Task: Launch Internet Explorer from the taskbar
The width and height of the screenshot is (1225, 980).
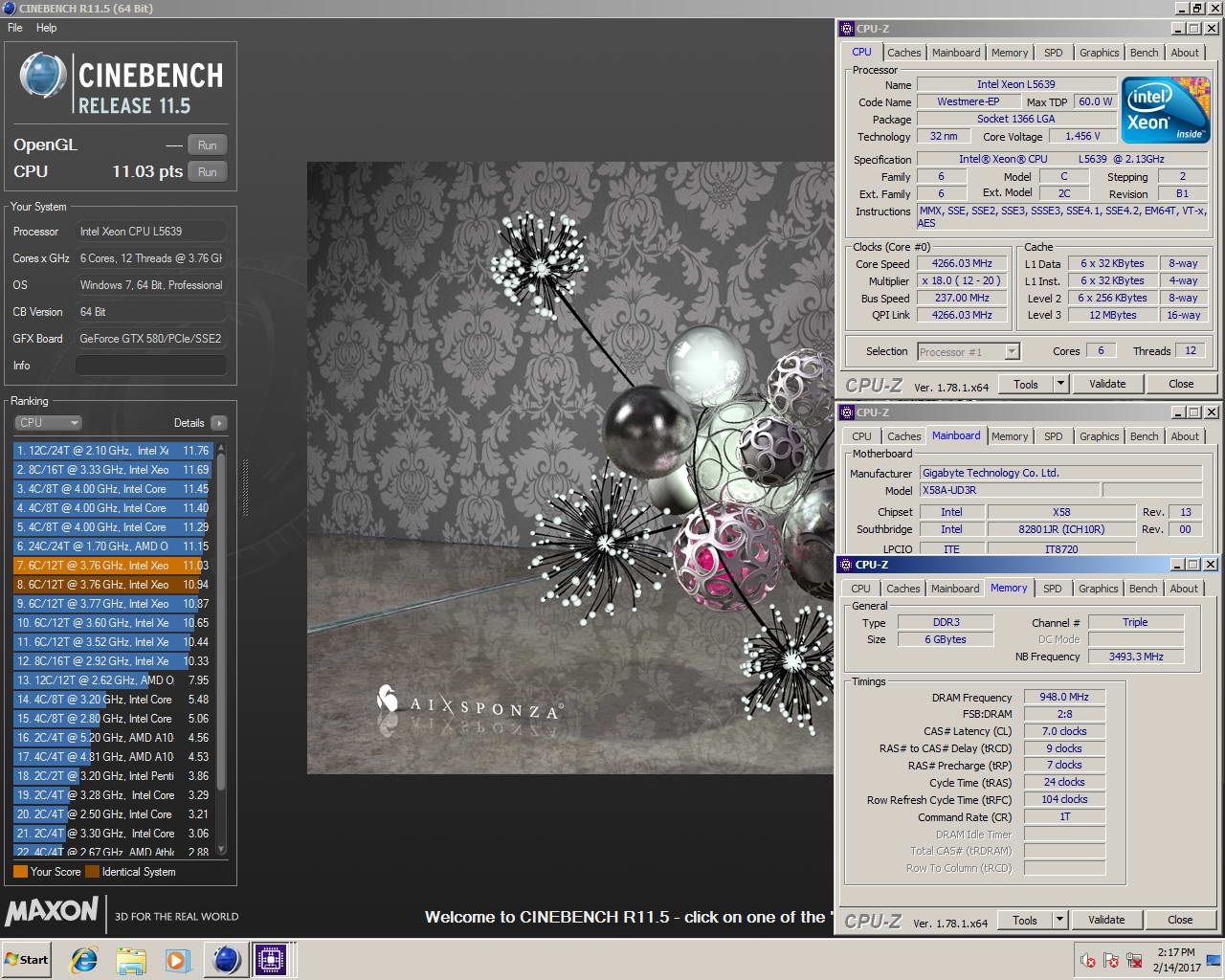Action: click(x=84, y=959)
